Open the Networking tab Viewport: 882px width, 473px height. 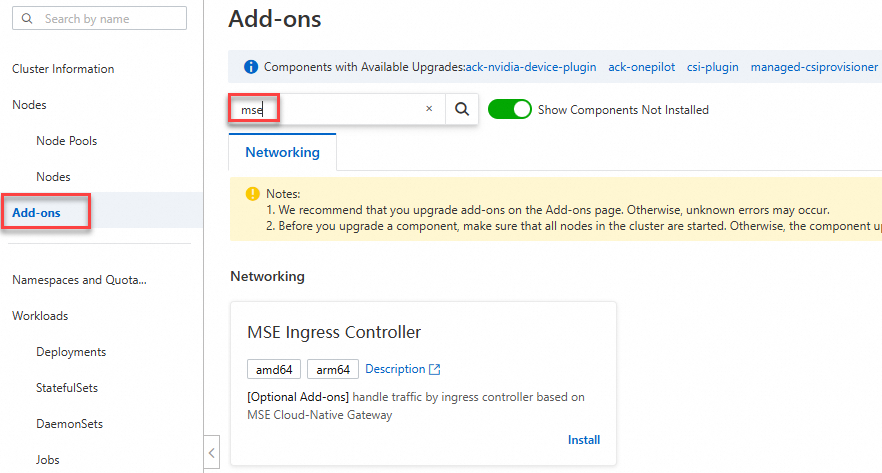pyautogui.click(x=283, y=153)
